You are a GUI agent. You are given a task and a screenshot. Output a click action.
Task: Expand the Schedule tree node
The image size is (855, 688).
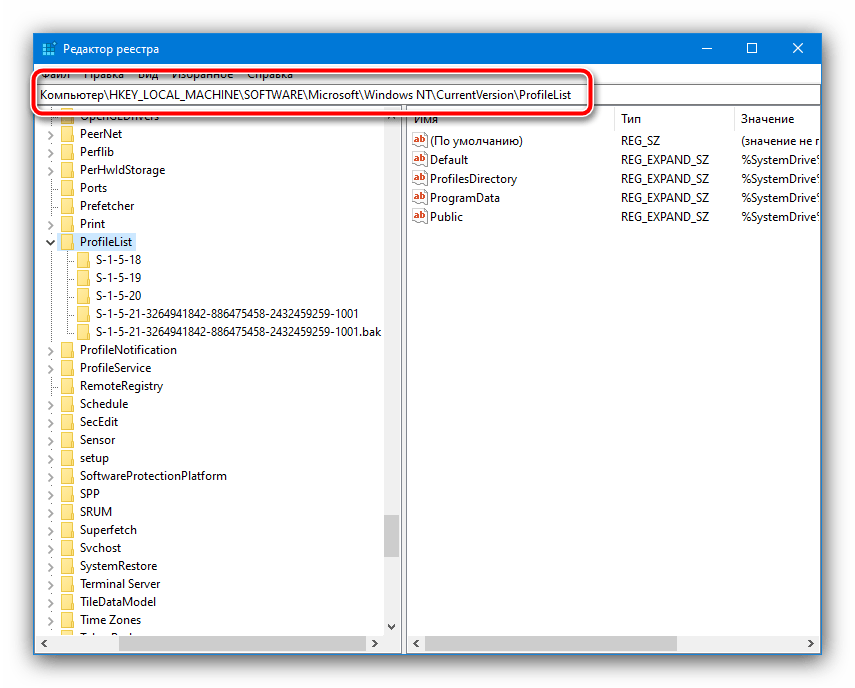pyautogui.click(x=50, y=404)
